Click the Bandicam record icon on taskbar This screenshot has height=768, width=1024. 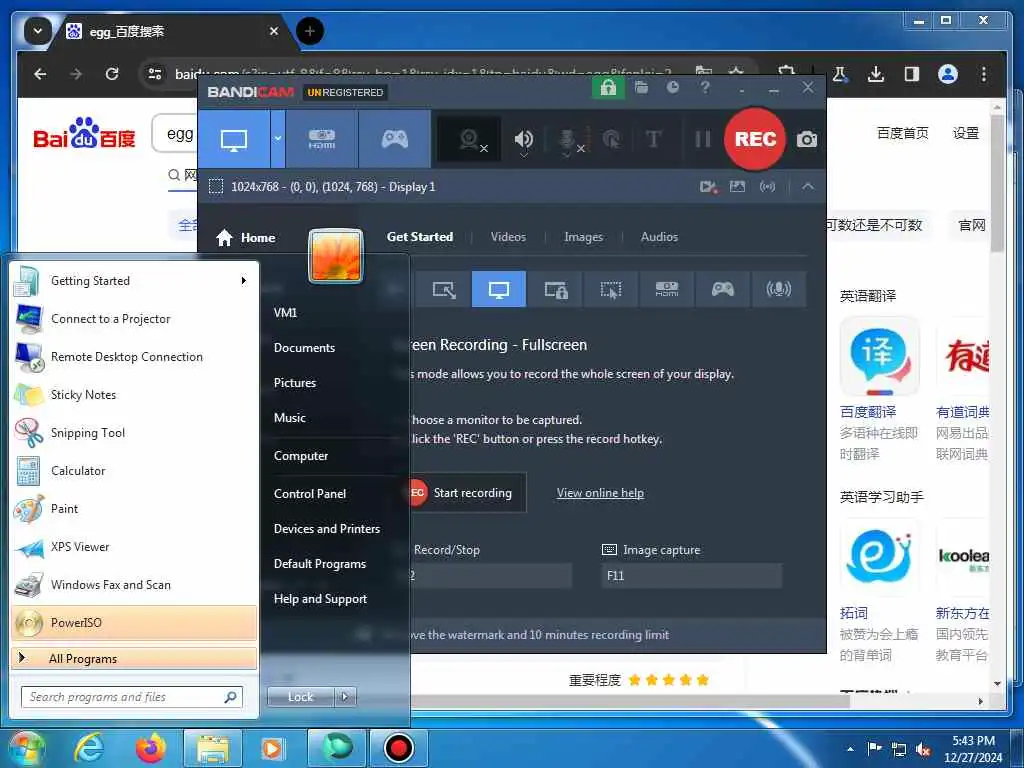398,748
